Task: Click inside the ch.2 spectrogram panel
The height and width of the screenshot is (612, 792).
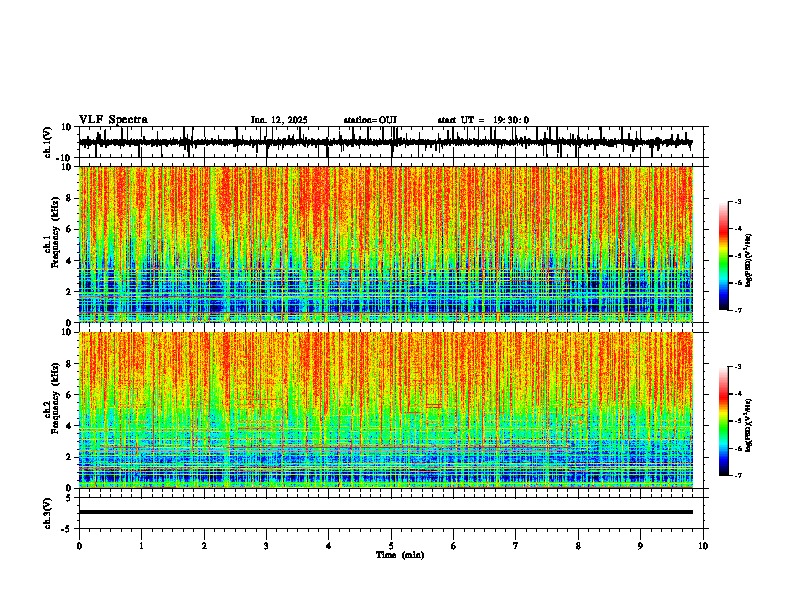Action: (386, 410)
